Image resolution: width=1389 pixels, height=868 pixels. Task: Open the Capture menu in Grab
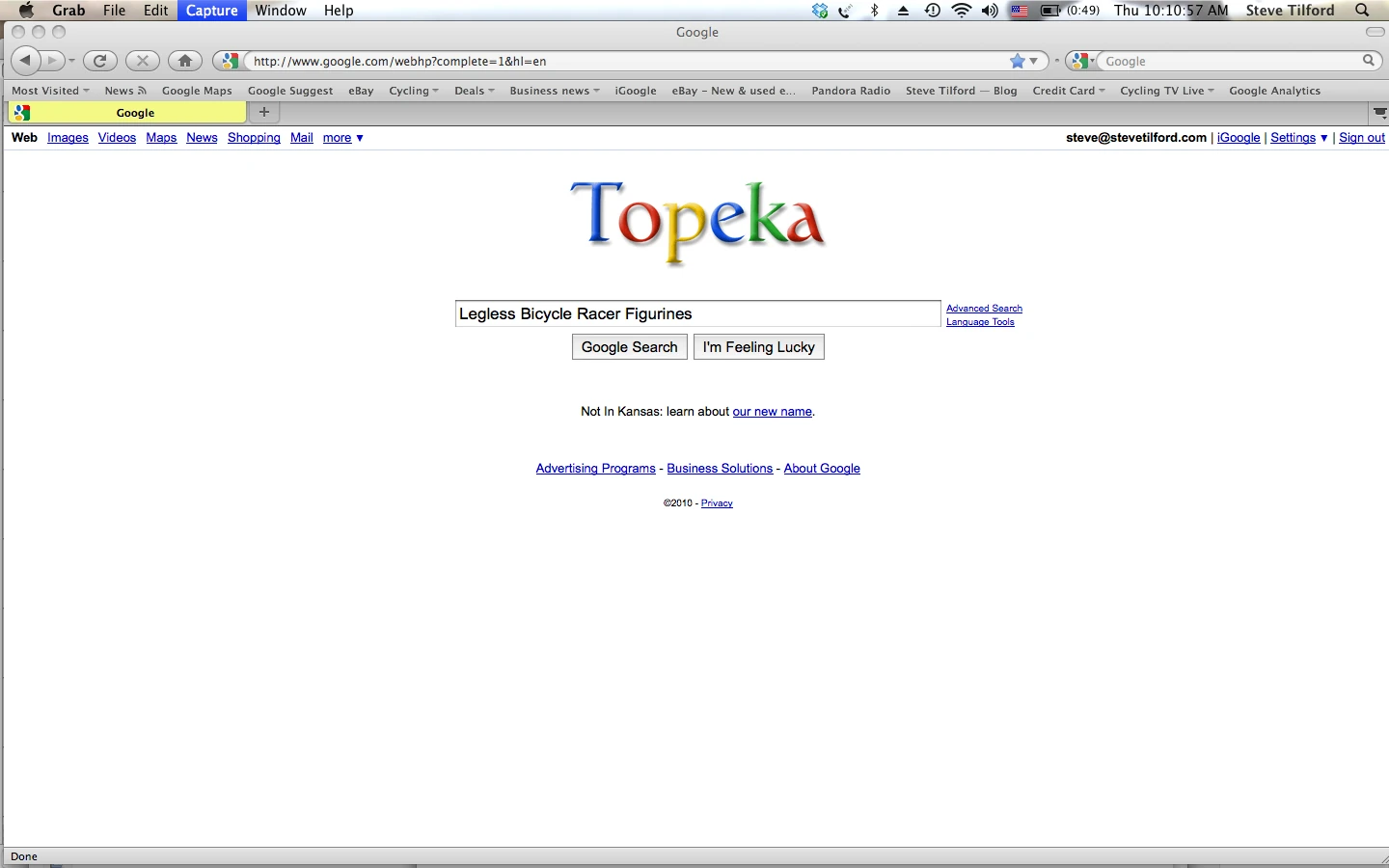click(211, 11)
